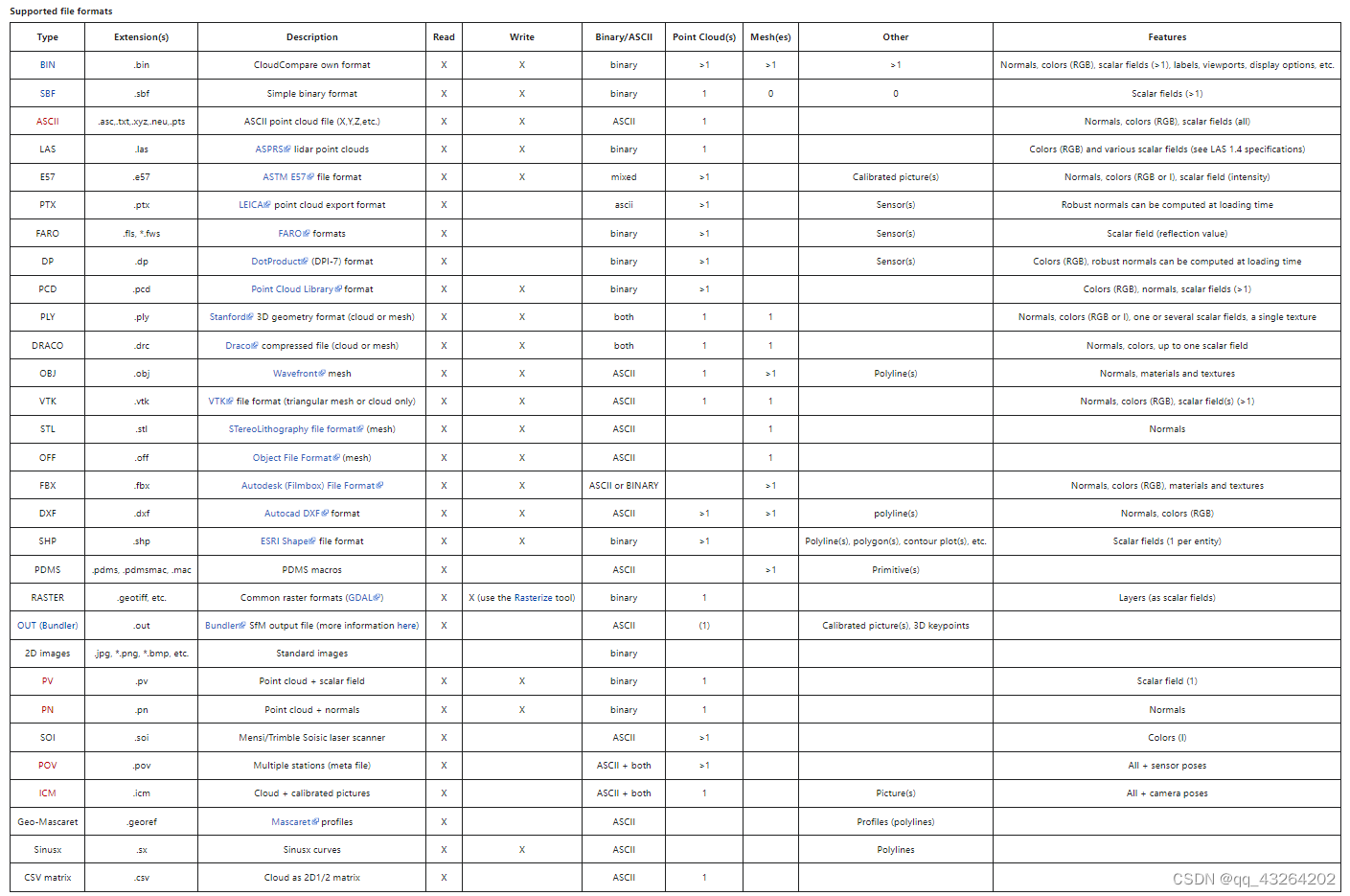Select 'Layers (as scalar fields)' feature text
Image resolution: width=1350 pixels, height=896 pixels.
[x=1167, y=598]
